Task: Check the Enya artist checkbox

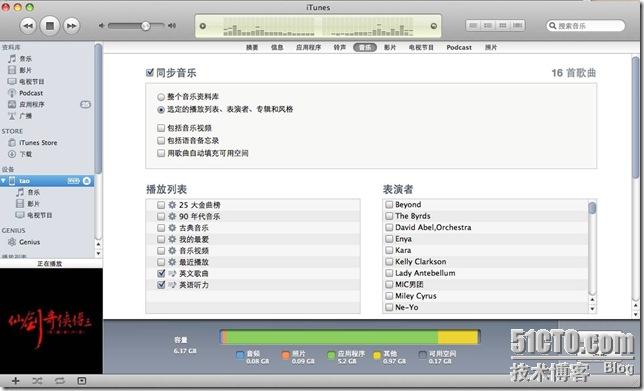Action: [x=389, y=239]
